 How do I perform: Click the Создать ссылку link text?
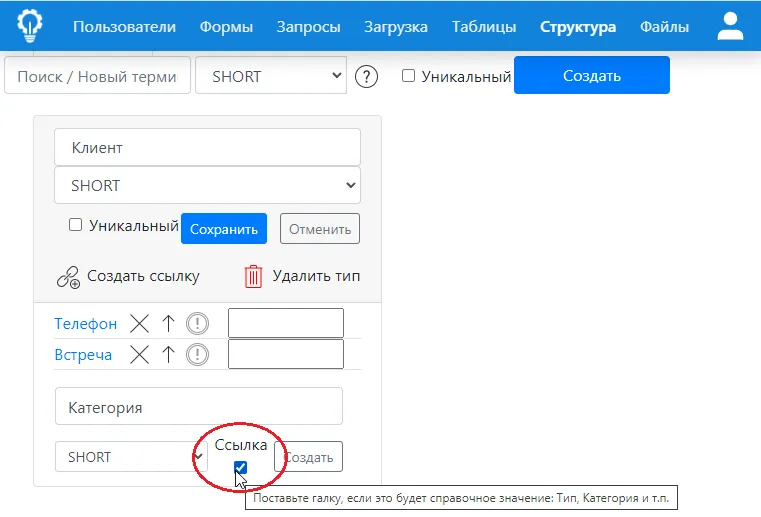coord(143,276)
